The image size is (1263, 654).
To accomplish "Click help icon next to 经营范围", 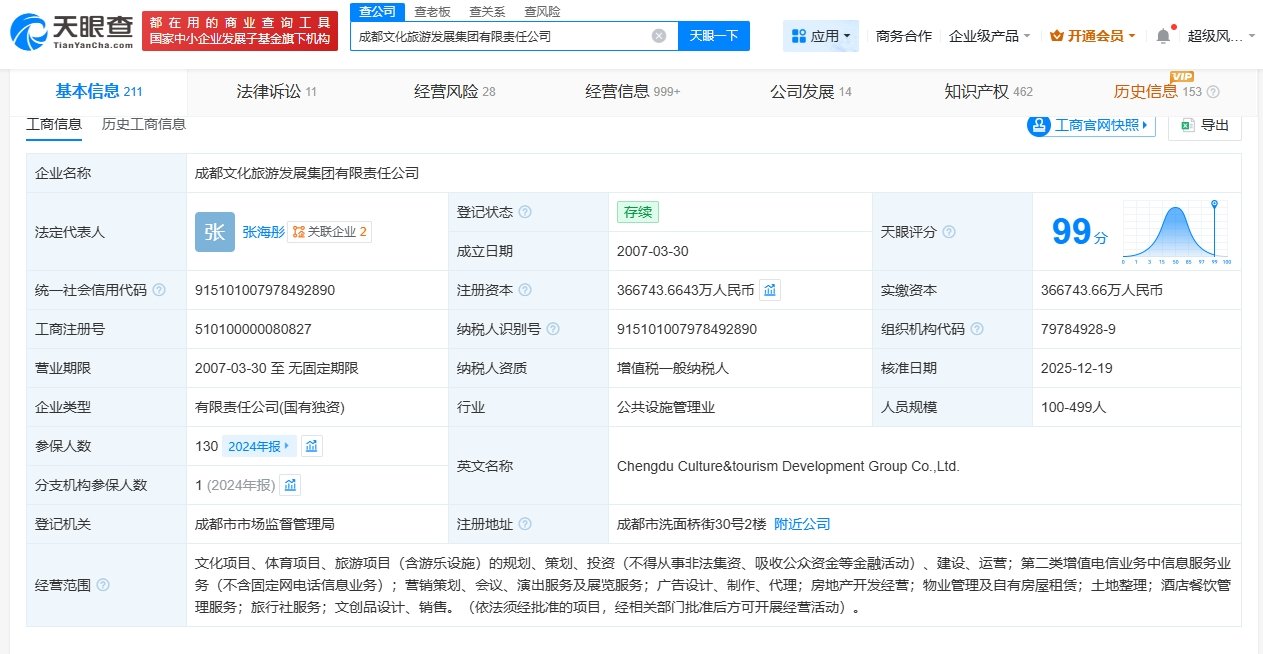I will pos(103,585).
